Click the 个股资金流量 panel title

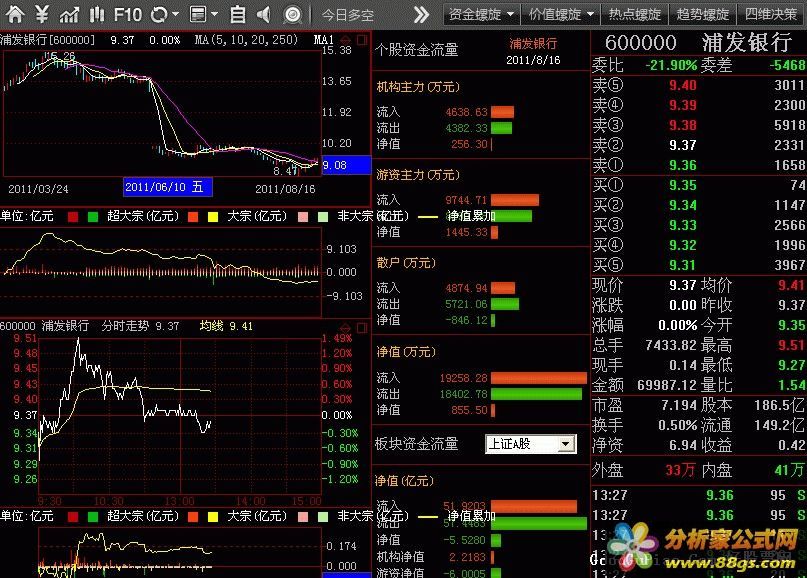click(416, 49)
